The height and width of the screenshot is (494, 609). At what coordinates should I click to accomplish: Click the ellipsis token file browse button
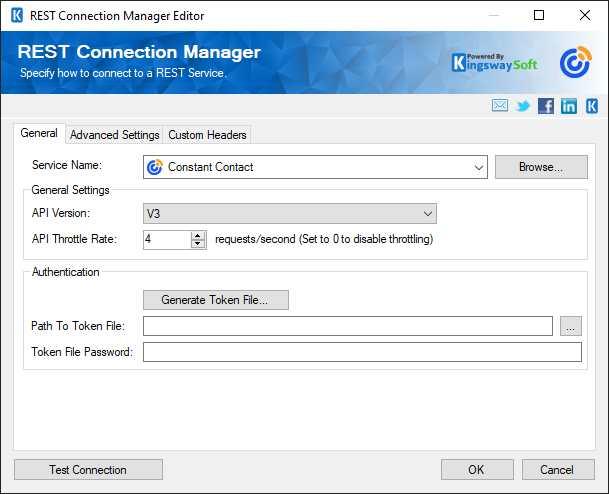coord(571,326)
